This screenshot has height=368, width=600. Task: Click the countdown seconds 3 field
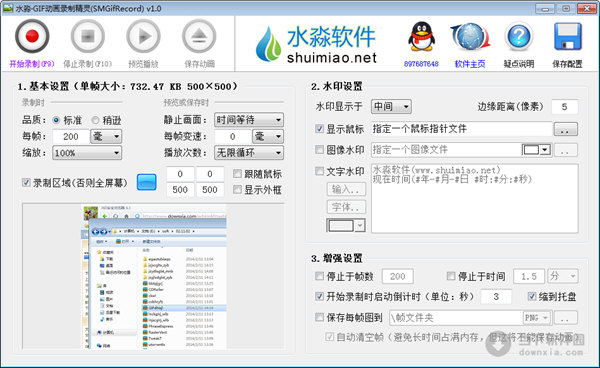click(496, 296)
